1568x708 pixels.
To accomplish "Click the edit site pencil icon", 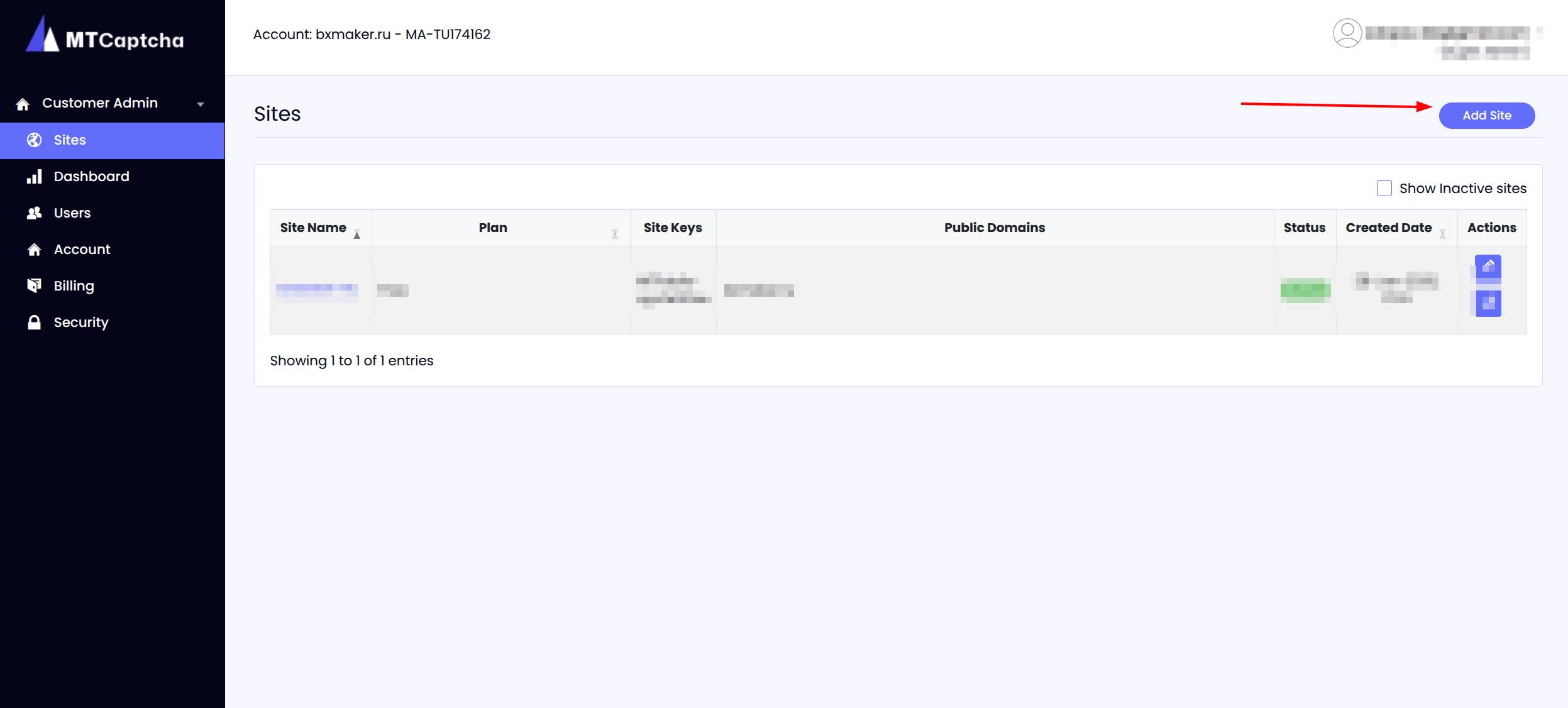I will pyautogui.click(x=1488, y=267).
